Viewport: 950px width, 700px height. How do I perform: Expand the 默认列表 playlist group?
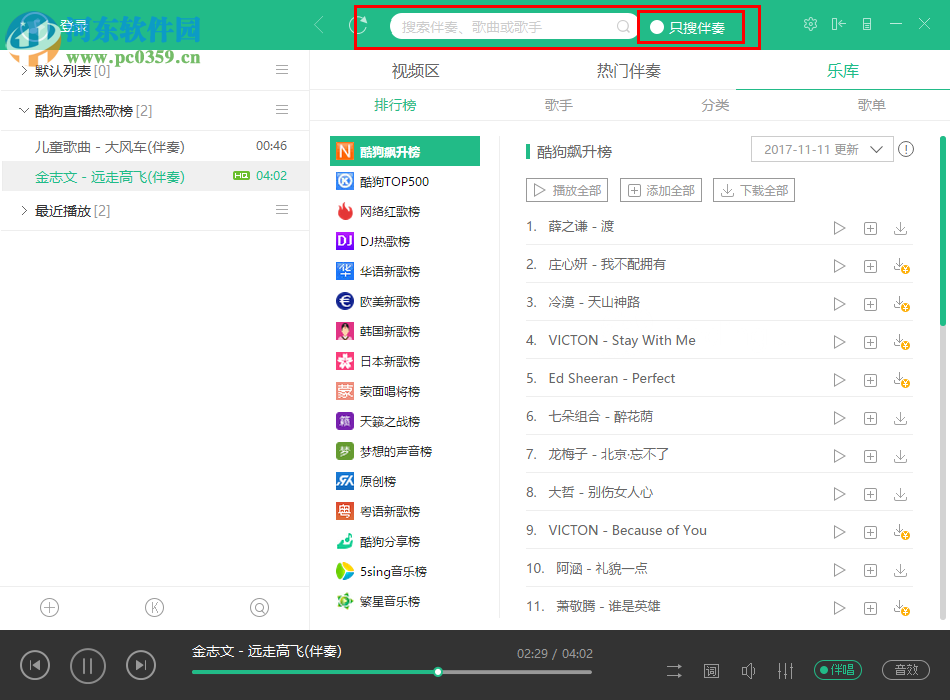(24, 71)
